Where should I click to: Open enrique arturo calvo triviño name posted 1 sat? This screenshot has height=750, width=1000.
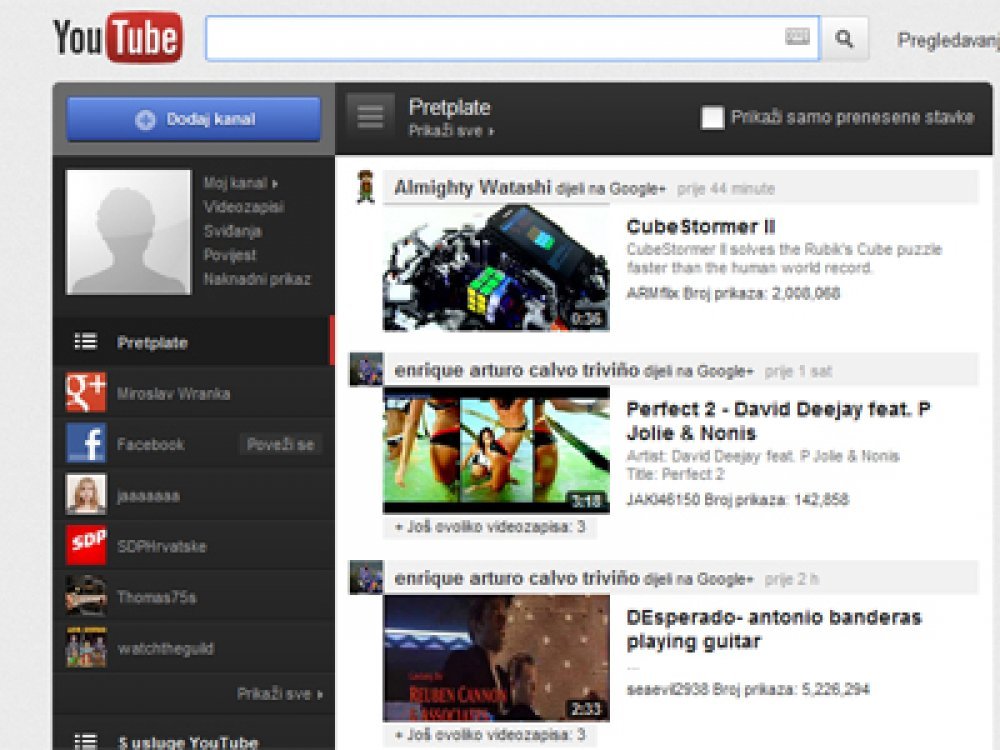[x=517, y=371]
